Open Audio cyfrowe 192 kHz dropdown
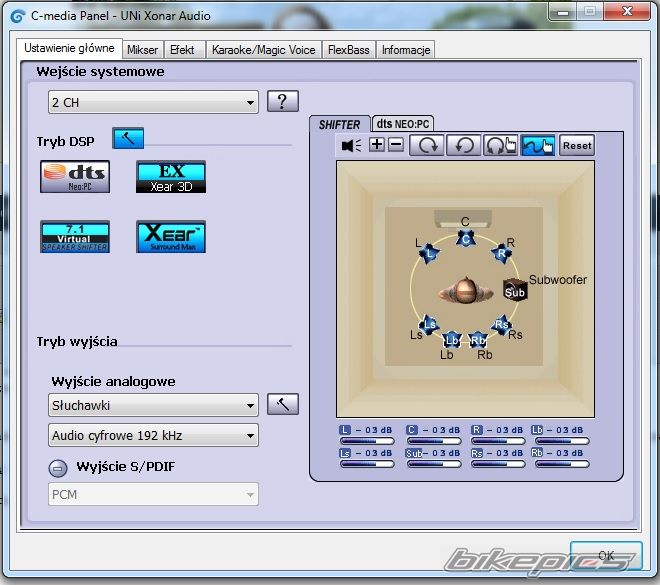This screenshot has width=660, height=585. pyautogui.click(x=153, y=435)
